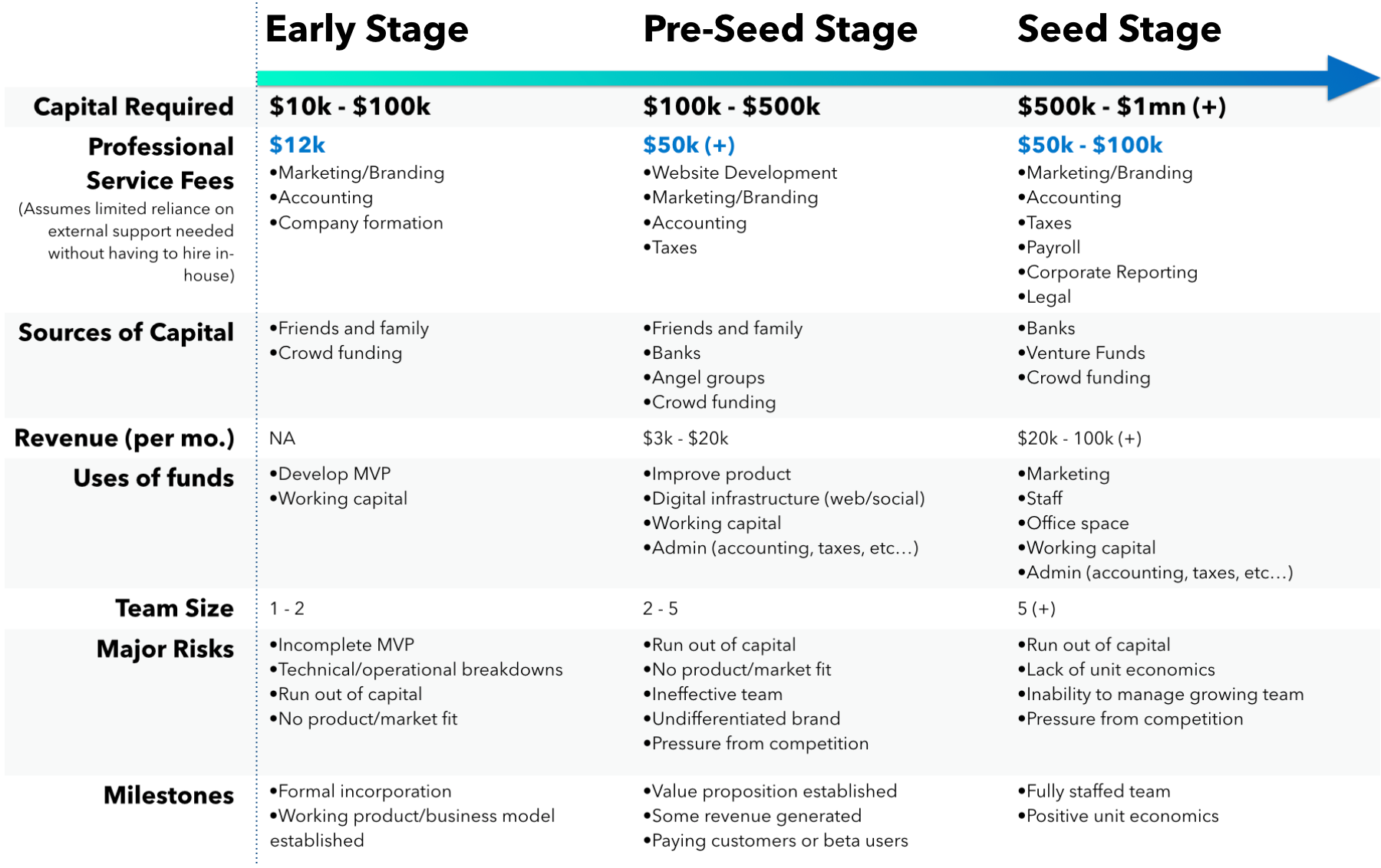Click the teal-to-blue gradient timeline bar
The height and width of the screenshot is (868, 1381).
(x=767, y=78)
